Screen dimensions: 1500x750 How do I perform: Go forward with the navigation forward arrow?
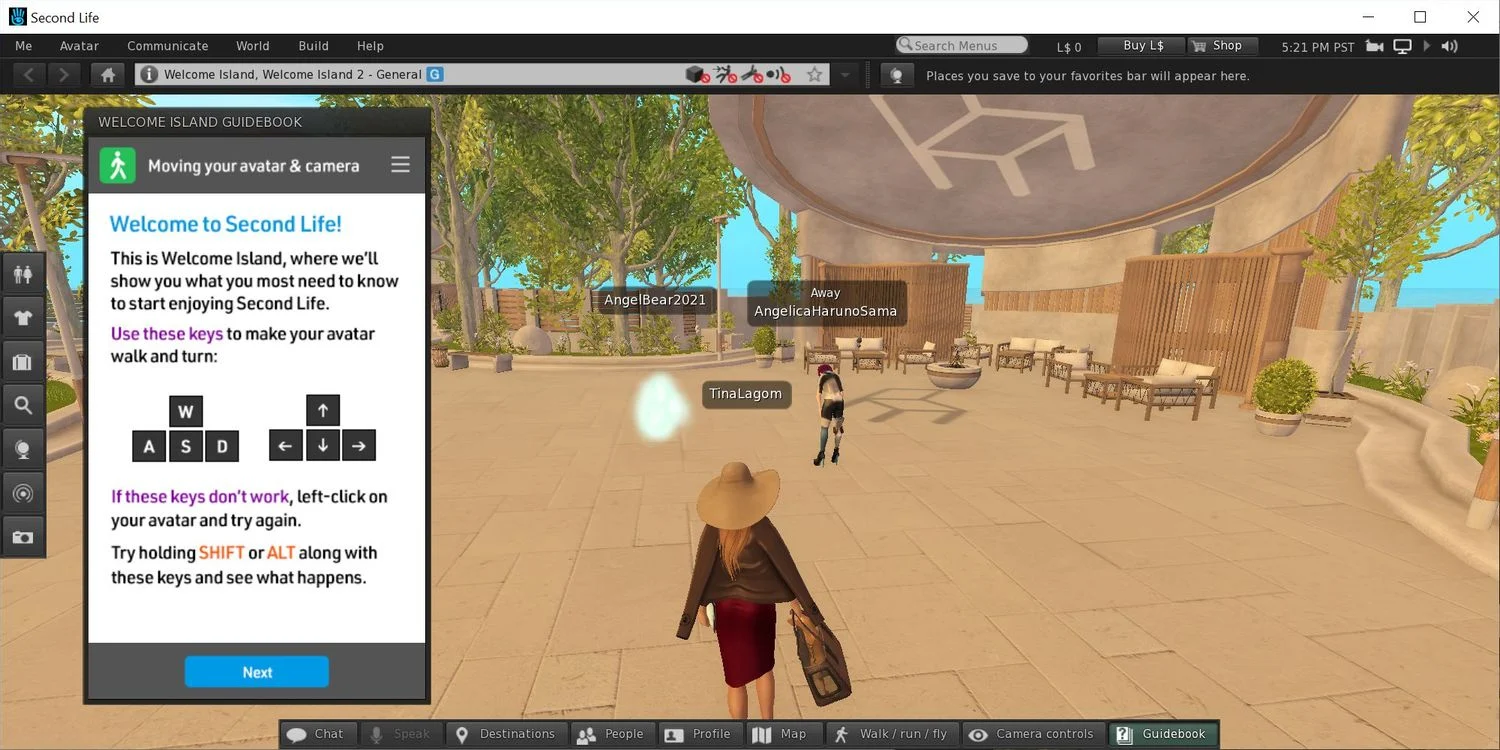[x=64, y=75]
